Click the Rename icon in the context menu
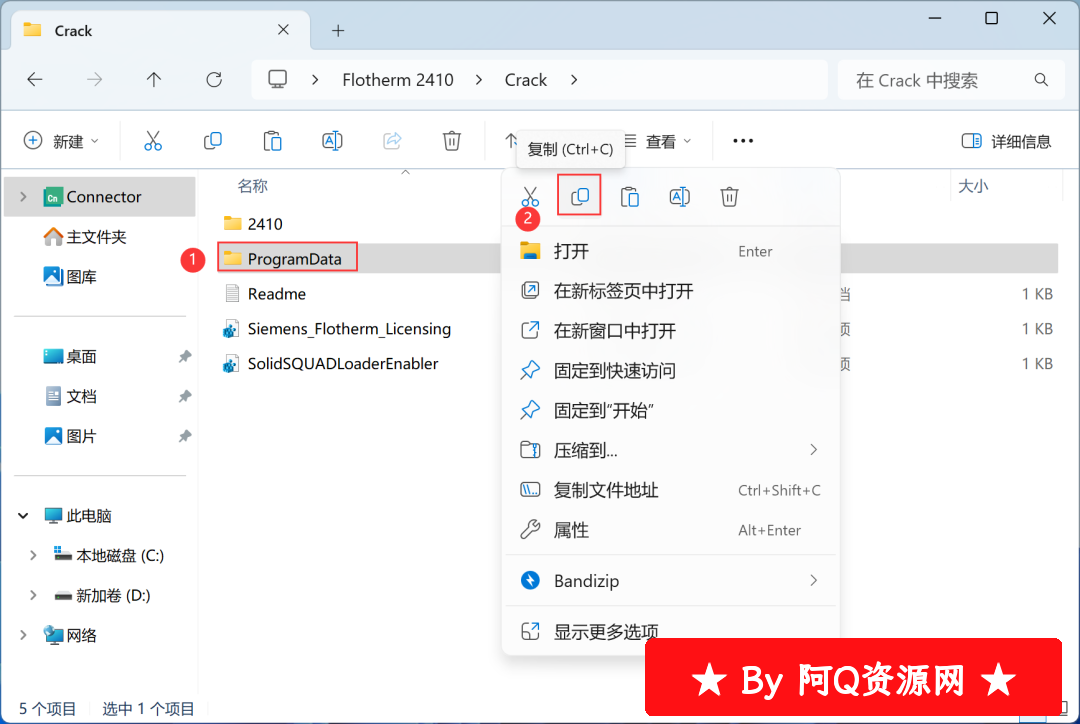 pos(679,197)
